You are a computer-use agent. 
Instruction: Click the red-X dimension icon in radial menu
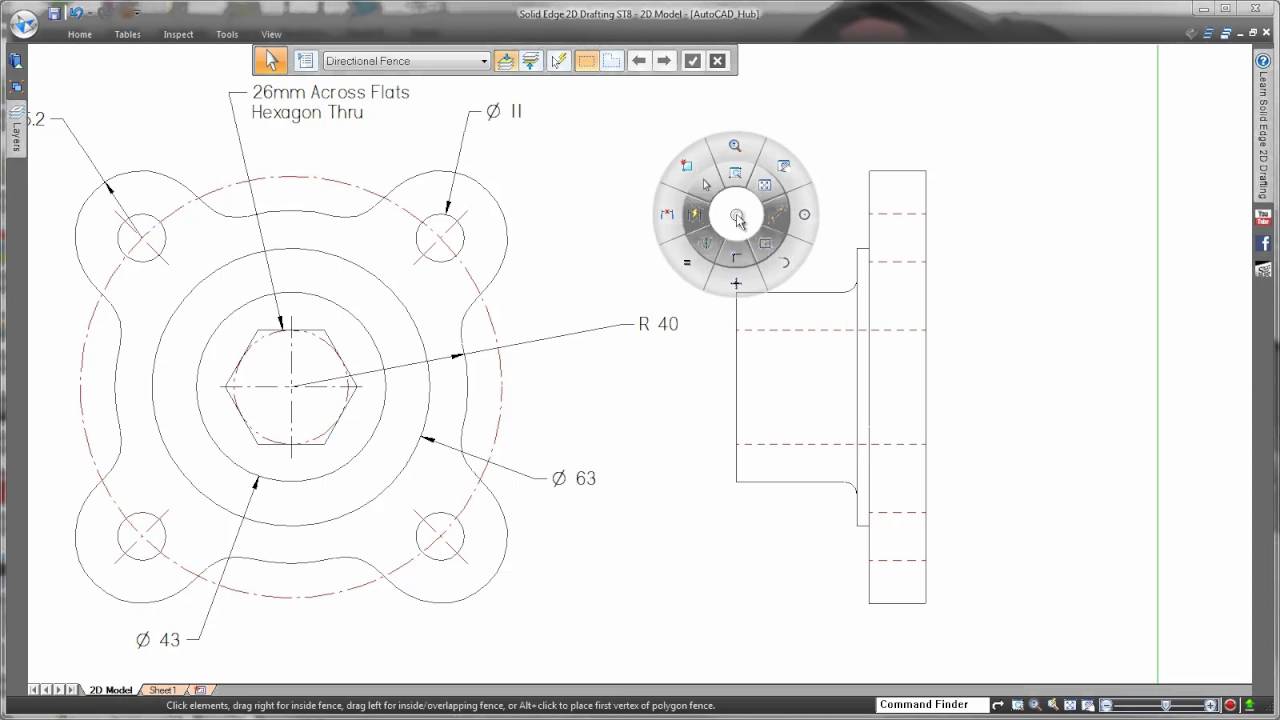(667, 214)
